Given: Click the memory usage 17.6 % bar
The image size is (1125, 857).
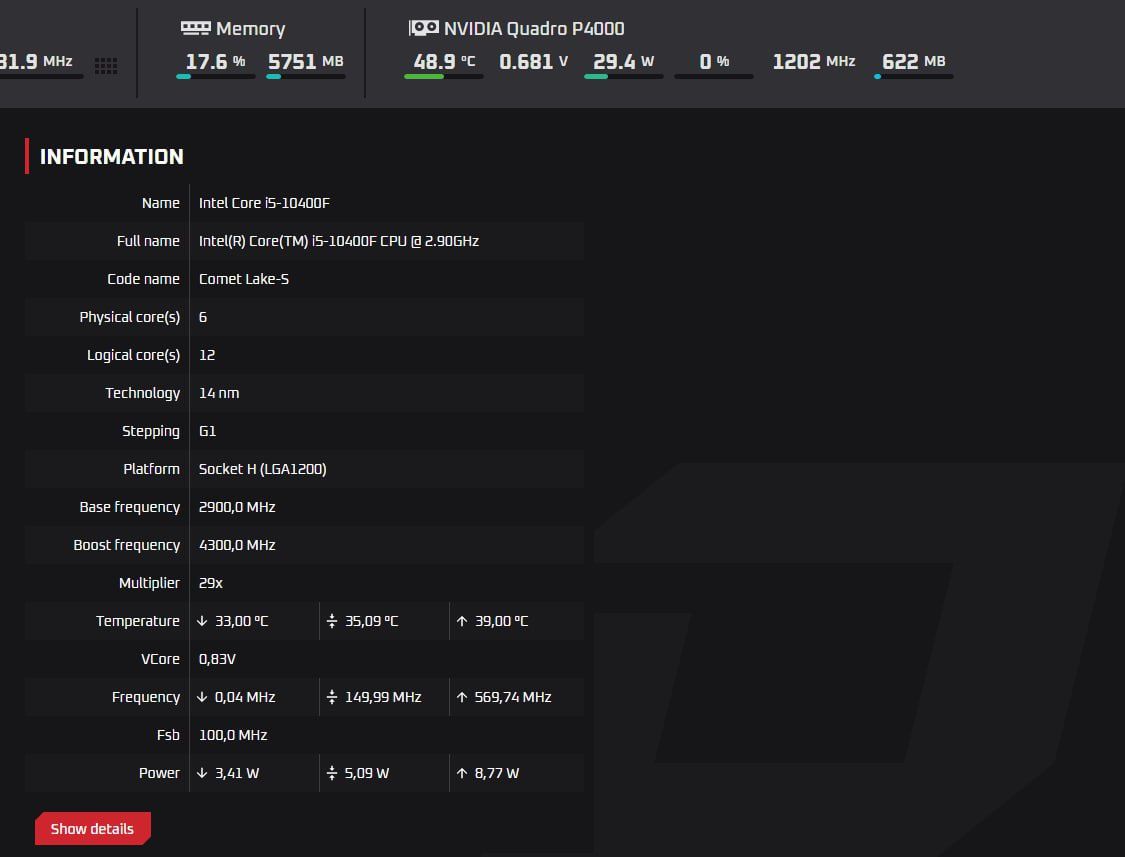Looking at the screenshot, I should pos(216,76).
